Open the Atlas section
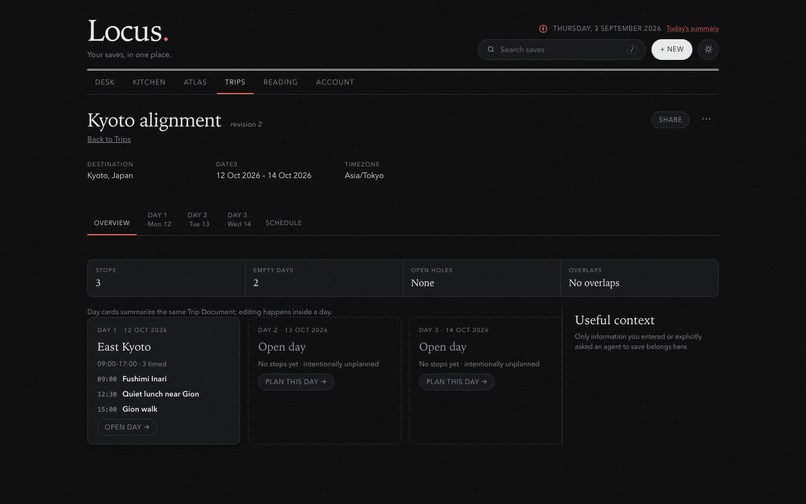806x504 pixels. pos(195,82)
